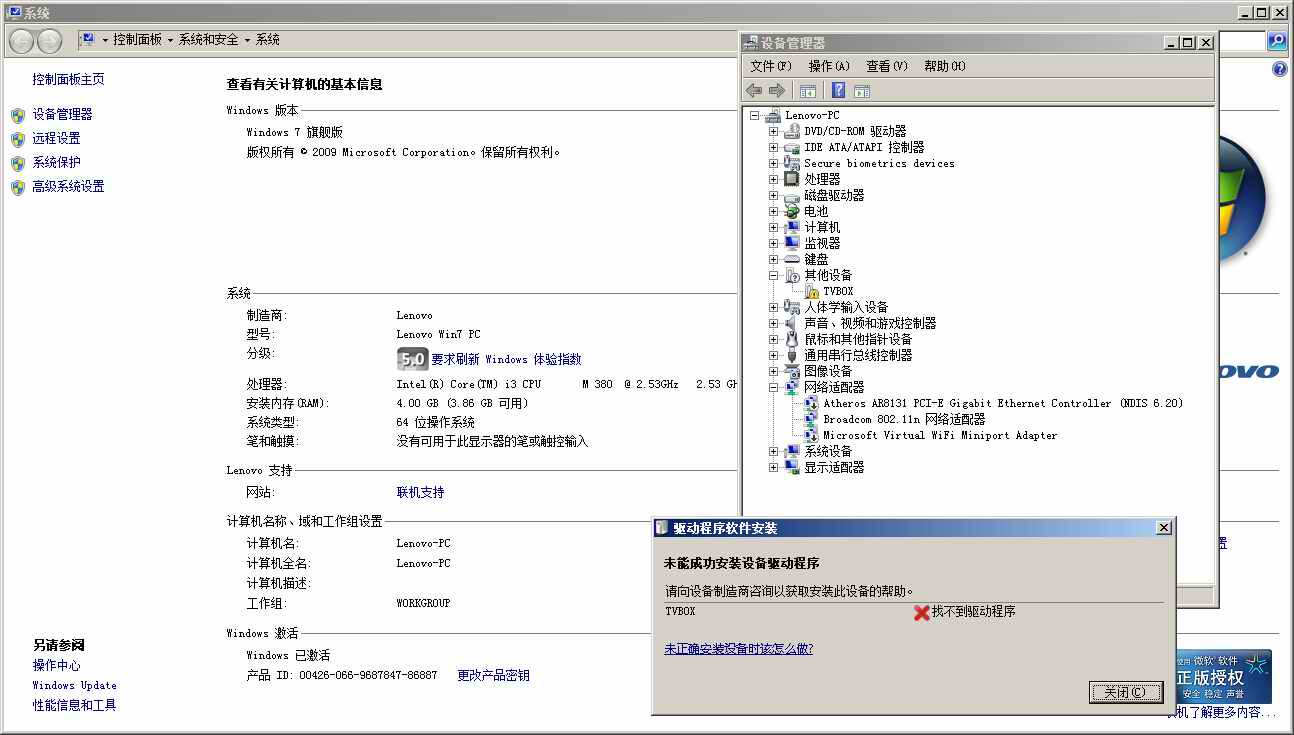Click the Forward navigation button in System window
This screenshot has height=735, width=1294.
point(50,41)
